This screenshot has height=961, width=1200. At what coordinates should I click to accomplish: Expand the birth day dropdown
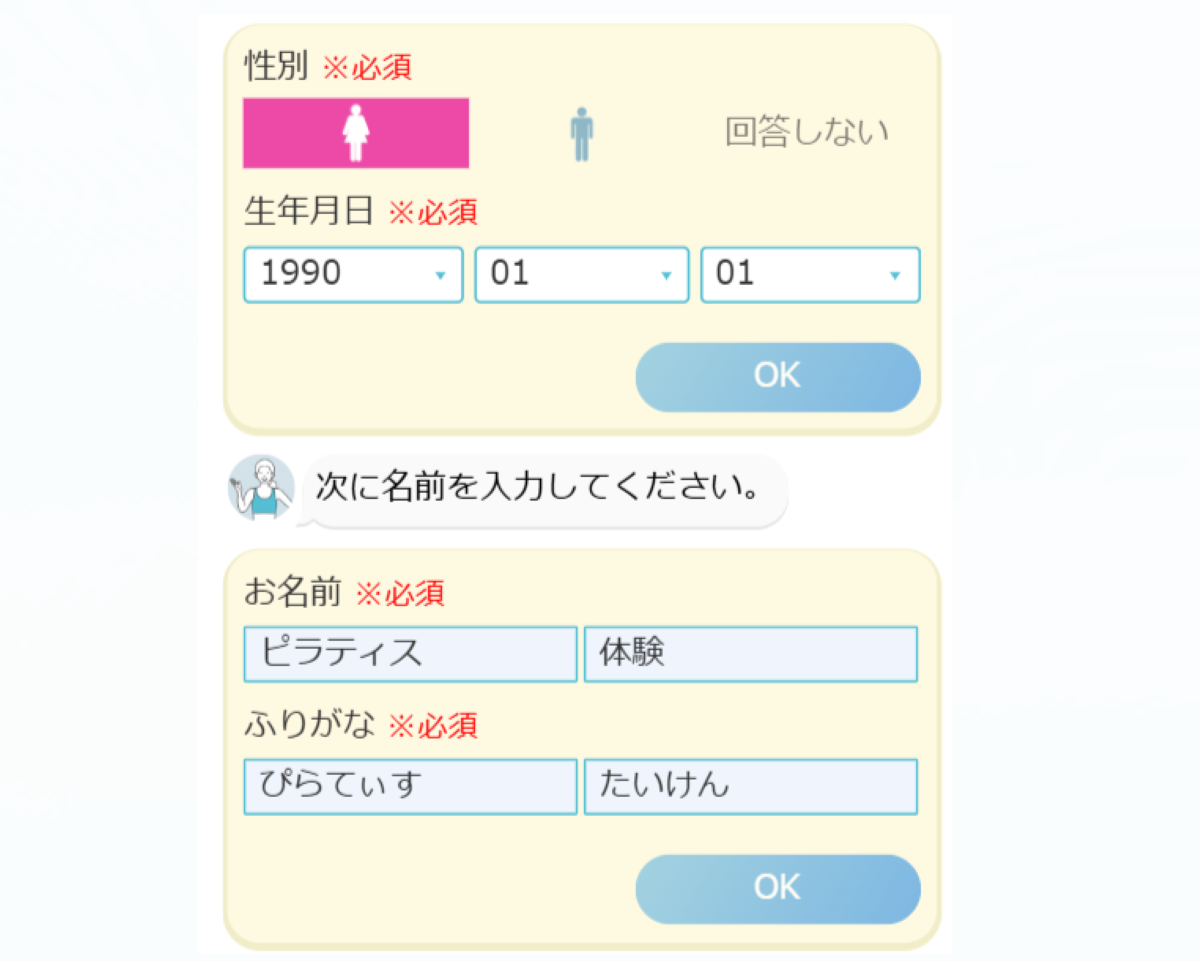810,275
